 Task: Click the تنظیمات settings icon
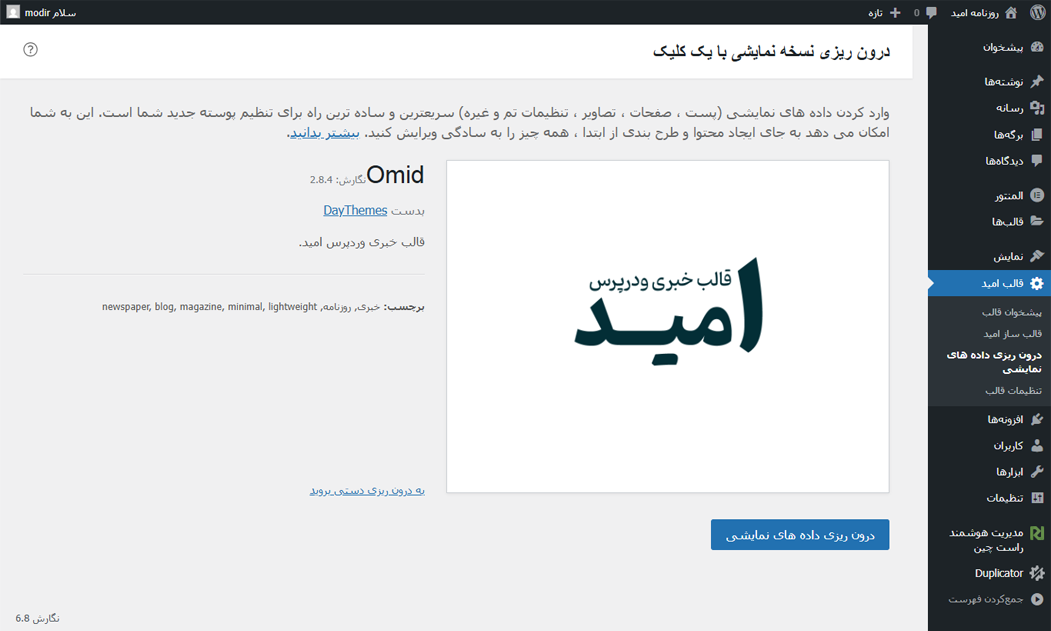pos(1037,498)
